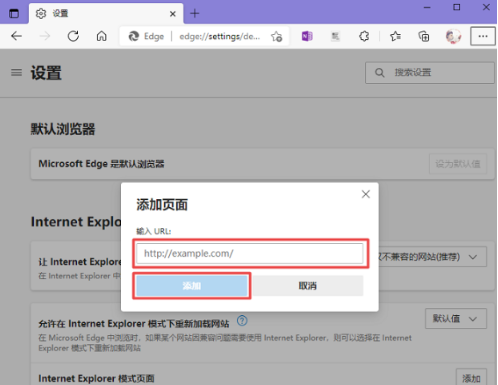Click the 取消 button
Screen dimensions: 498x385
(308, 286)
